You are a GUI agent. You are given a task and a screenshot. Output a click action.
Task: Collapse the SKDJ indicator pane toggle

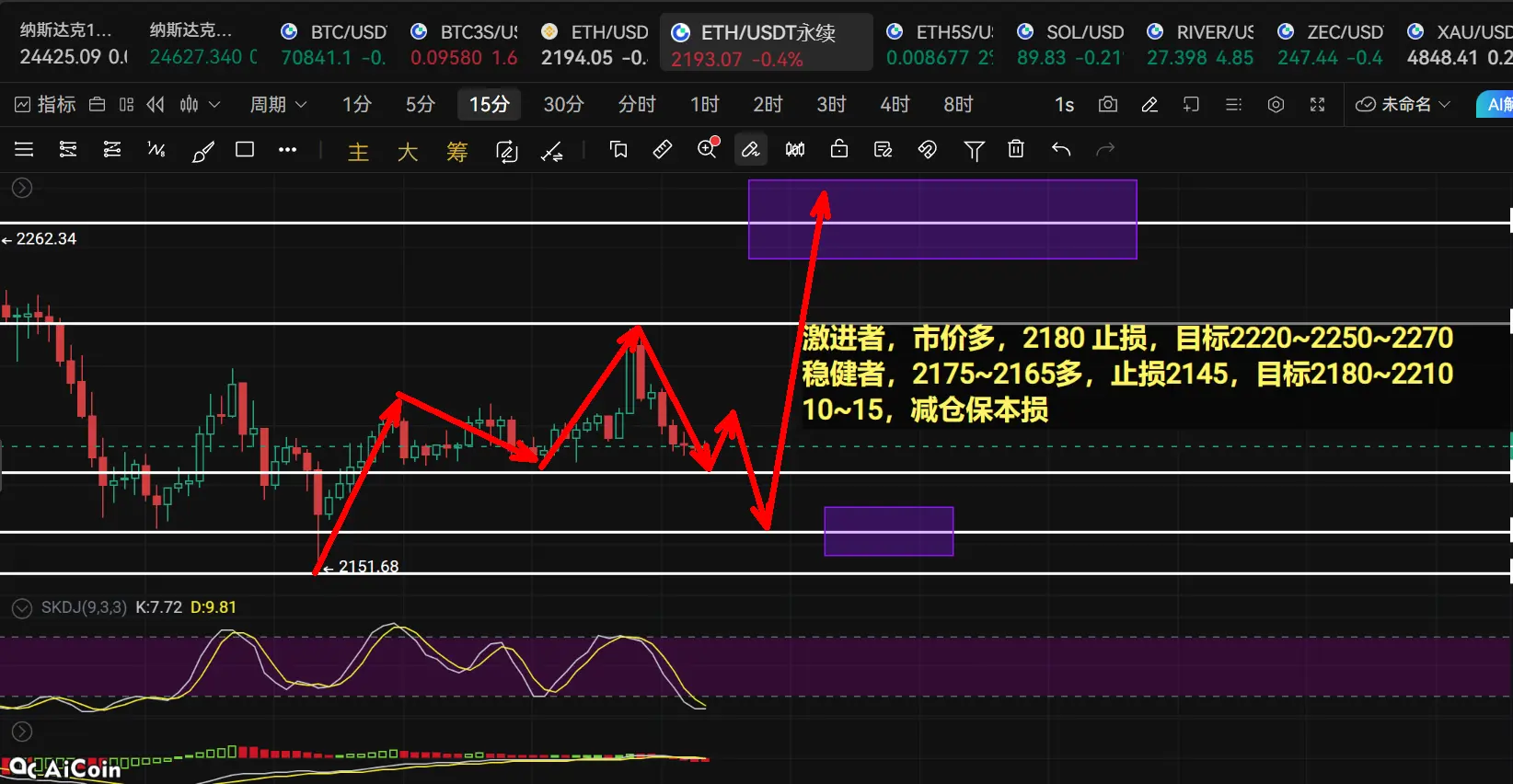(22, 608)
